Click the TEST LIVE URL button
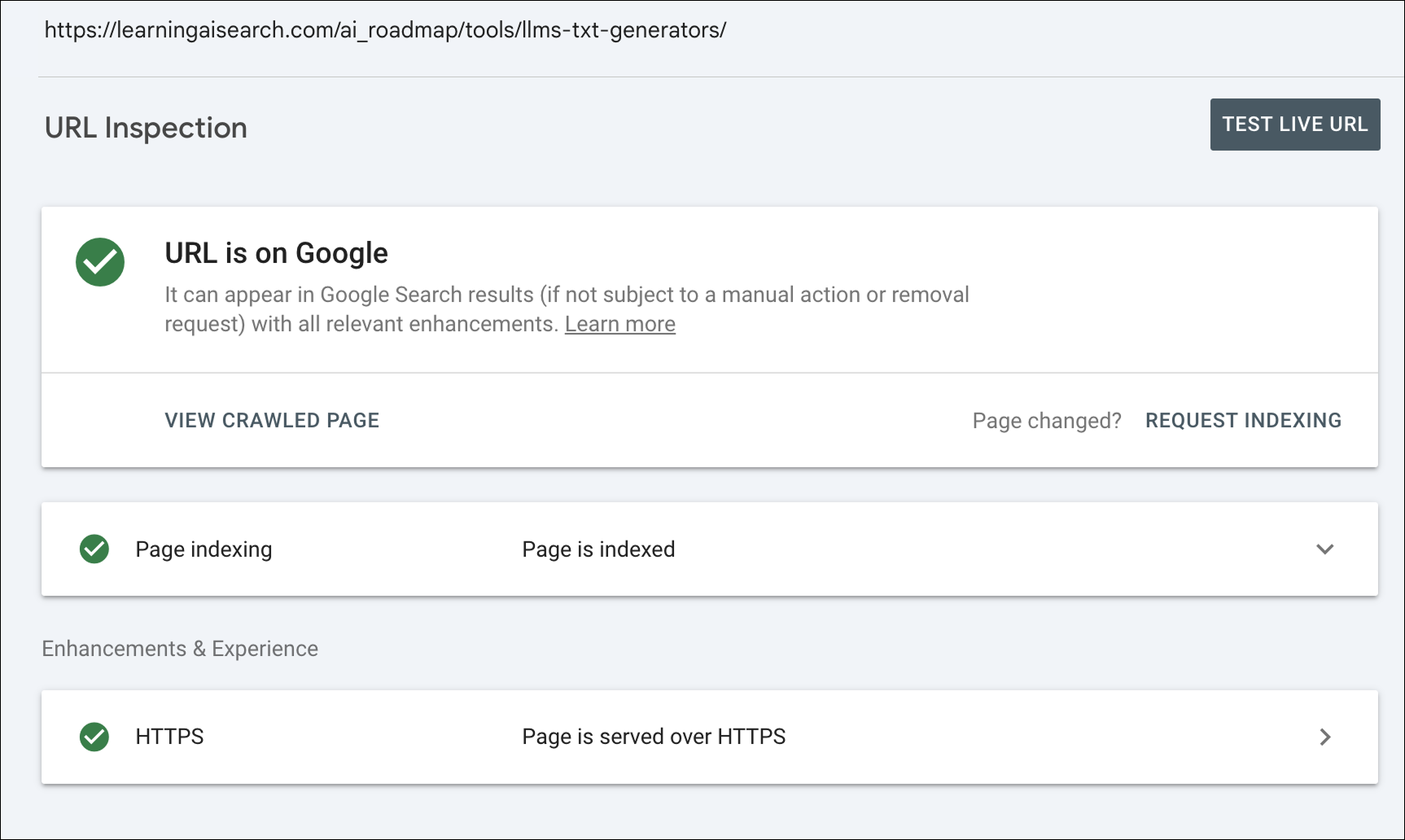Image resolution: width=1405 pixels, height=840 pixels. tap(1295, 125)
